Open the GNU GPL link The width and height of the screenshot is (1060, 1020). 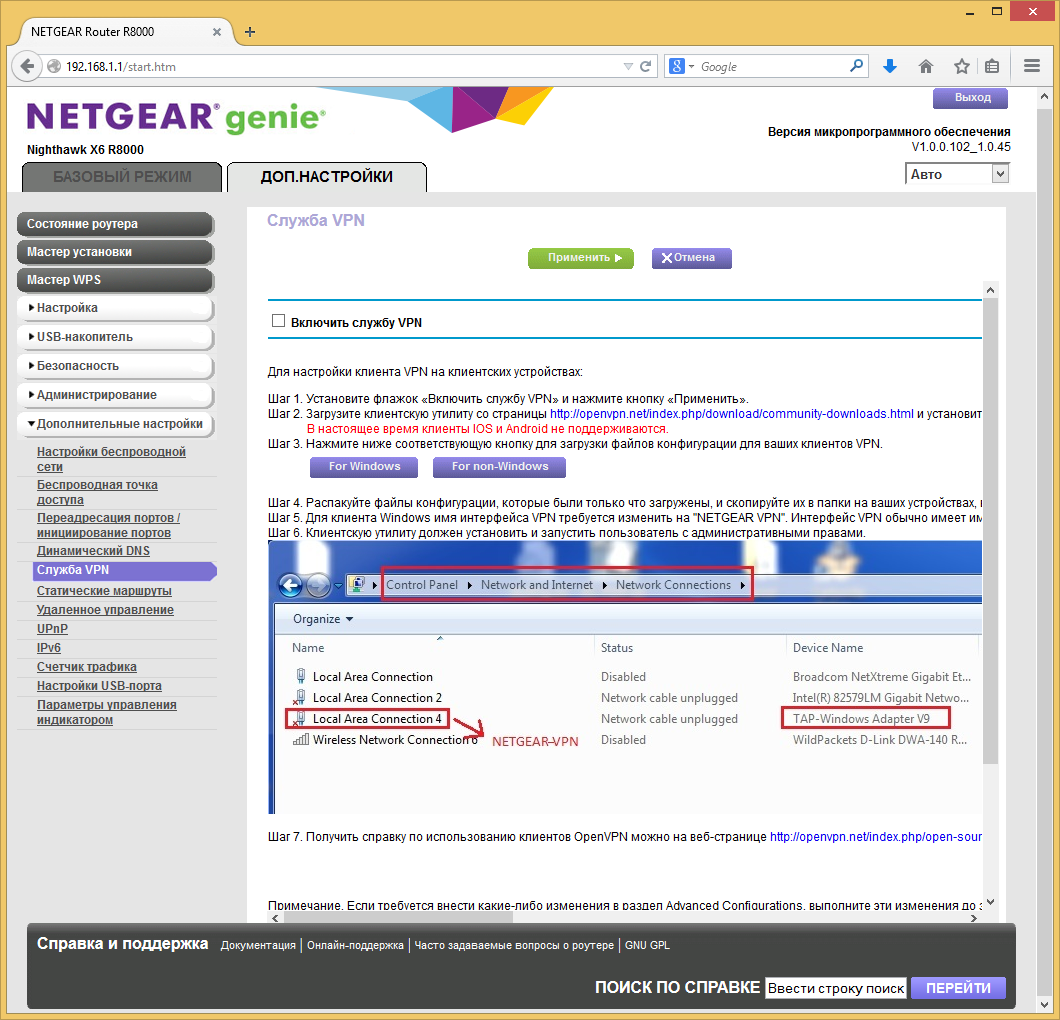click(x=647, y=945)
